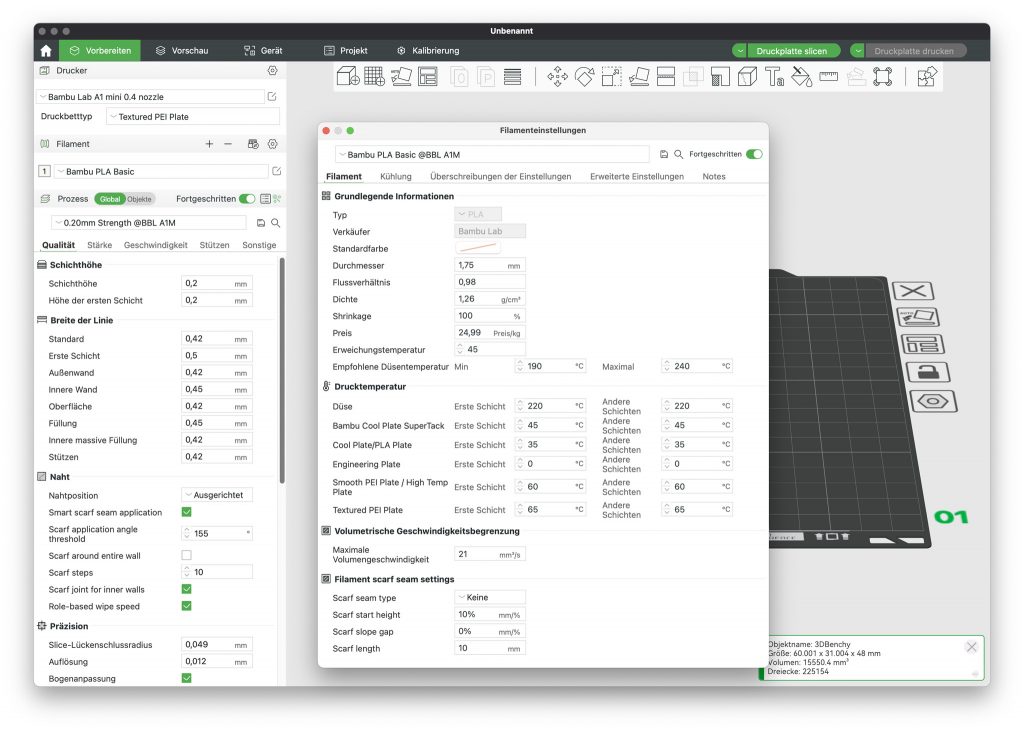Switch to the Kühlung tab
Viewport: 1024px width, 731px height.
click(x=396, y=176)
